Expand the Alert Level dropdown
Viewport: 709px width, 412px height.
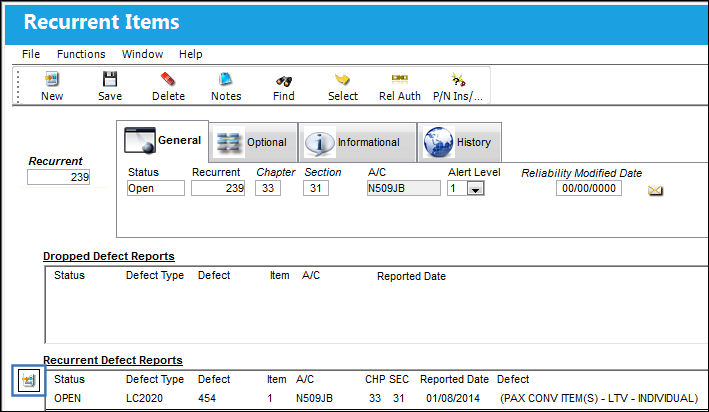tap(475, 189)
